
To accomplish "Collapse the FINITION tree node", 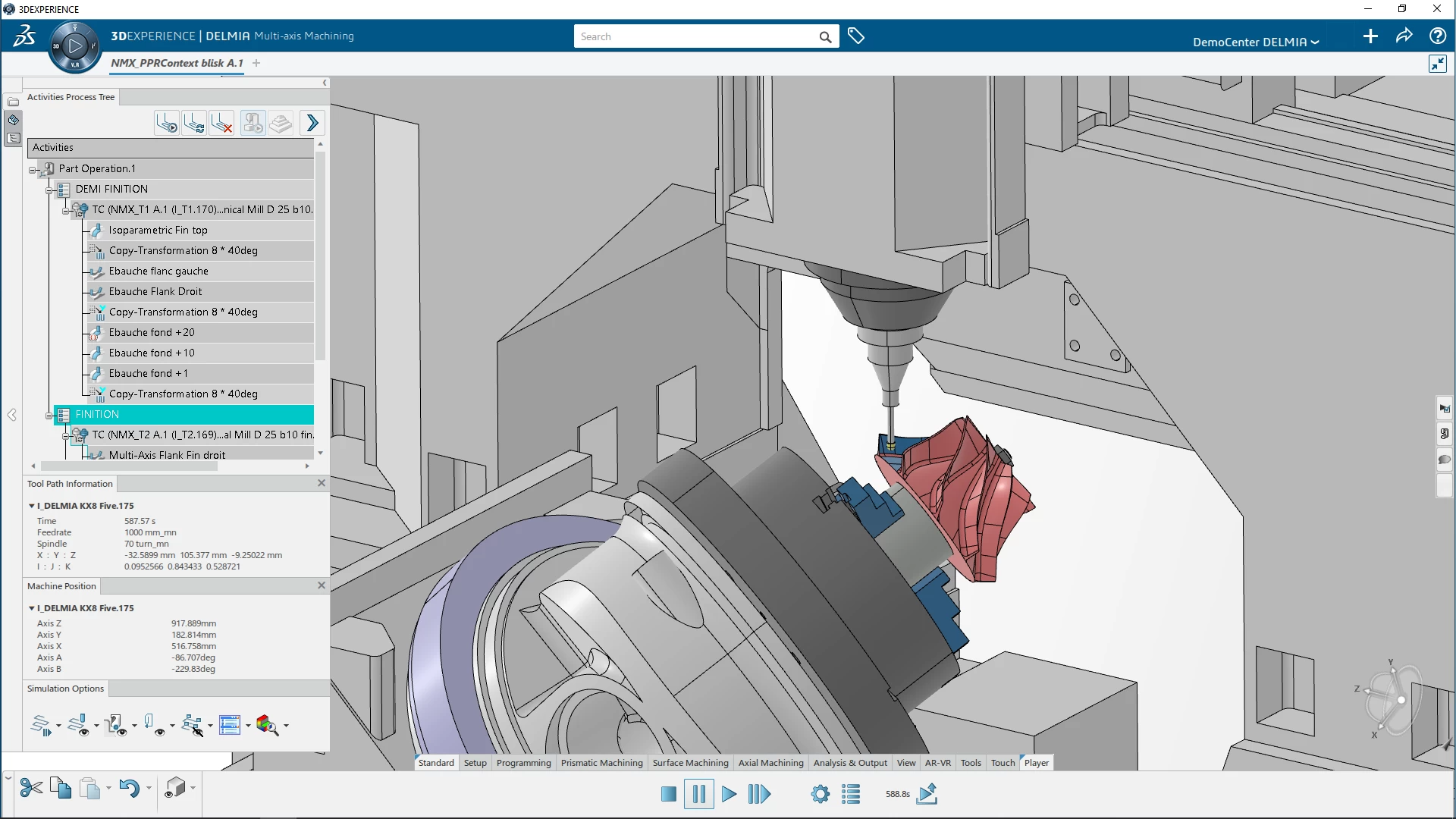I will click(x=49, y=415).
